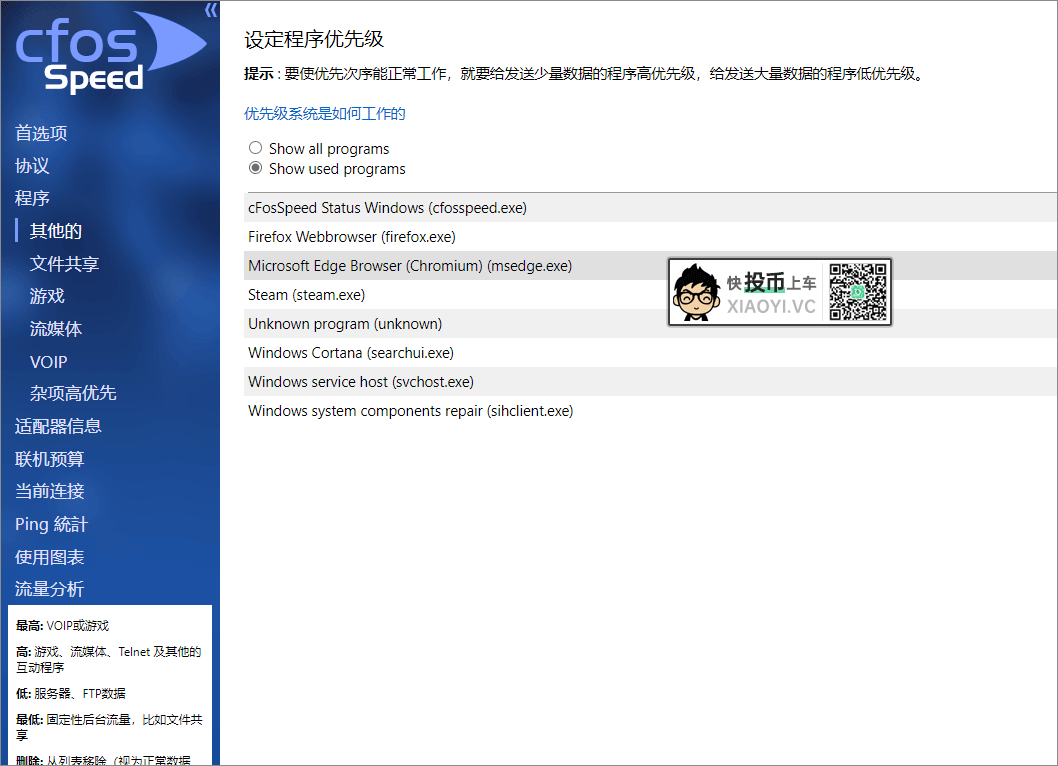Select the Steam (steam.exe) row
1058x766 pixels.
pos(650,295)
